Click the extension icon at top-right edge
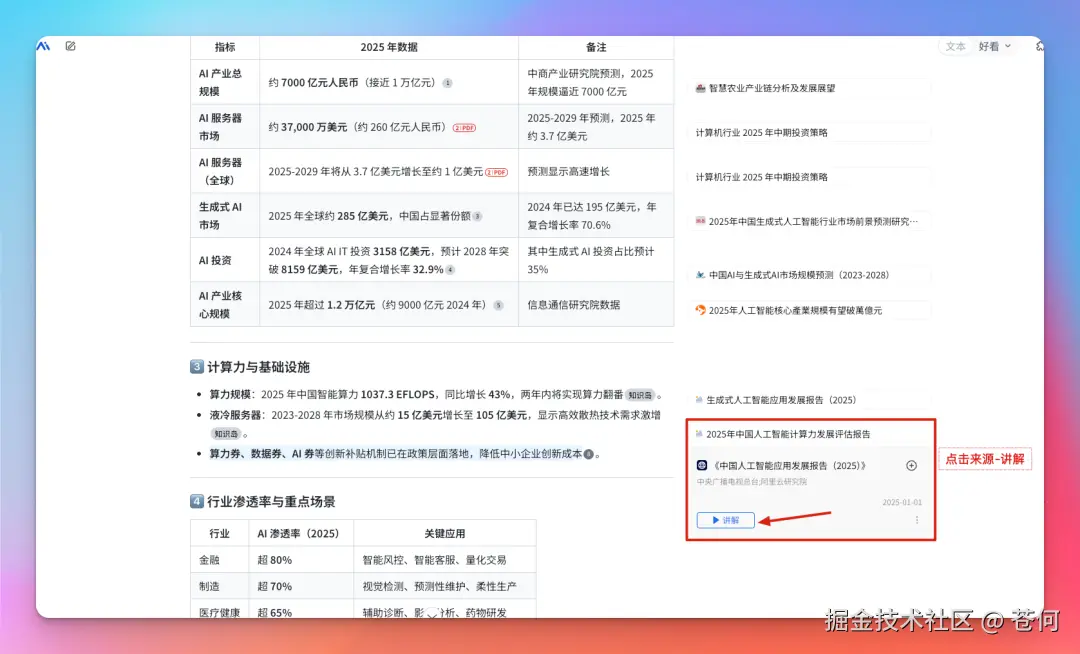 [x=1039, y=46]
